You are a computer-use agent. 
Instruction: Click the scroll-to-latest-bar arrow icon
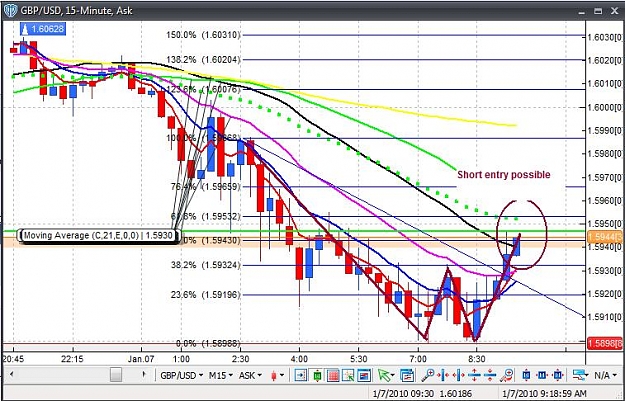[x=301, y=375]
